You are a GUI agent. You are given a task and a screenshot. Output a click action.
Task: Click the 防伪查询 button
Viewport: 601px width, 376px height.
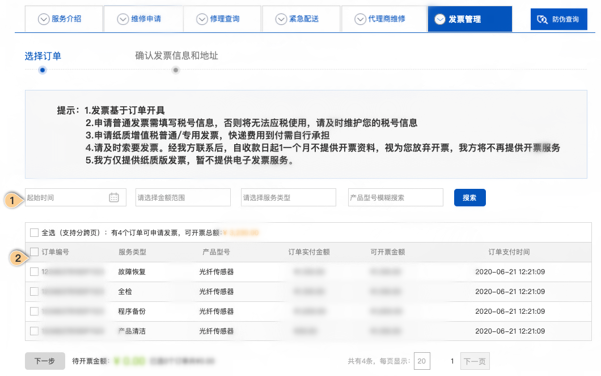pos(559,19)
